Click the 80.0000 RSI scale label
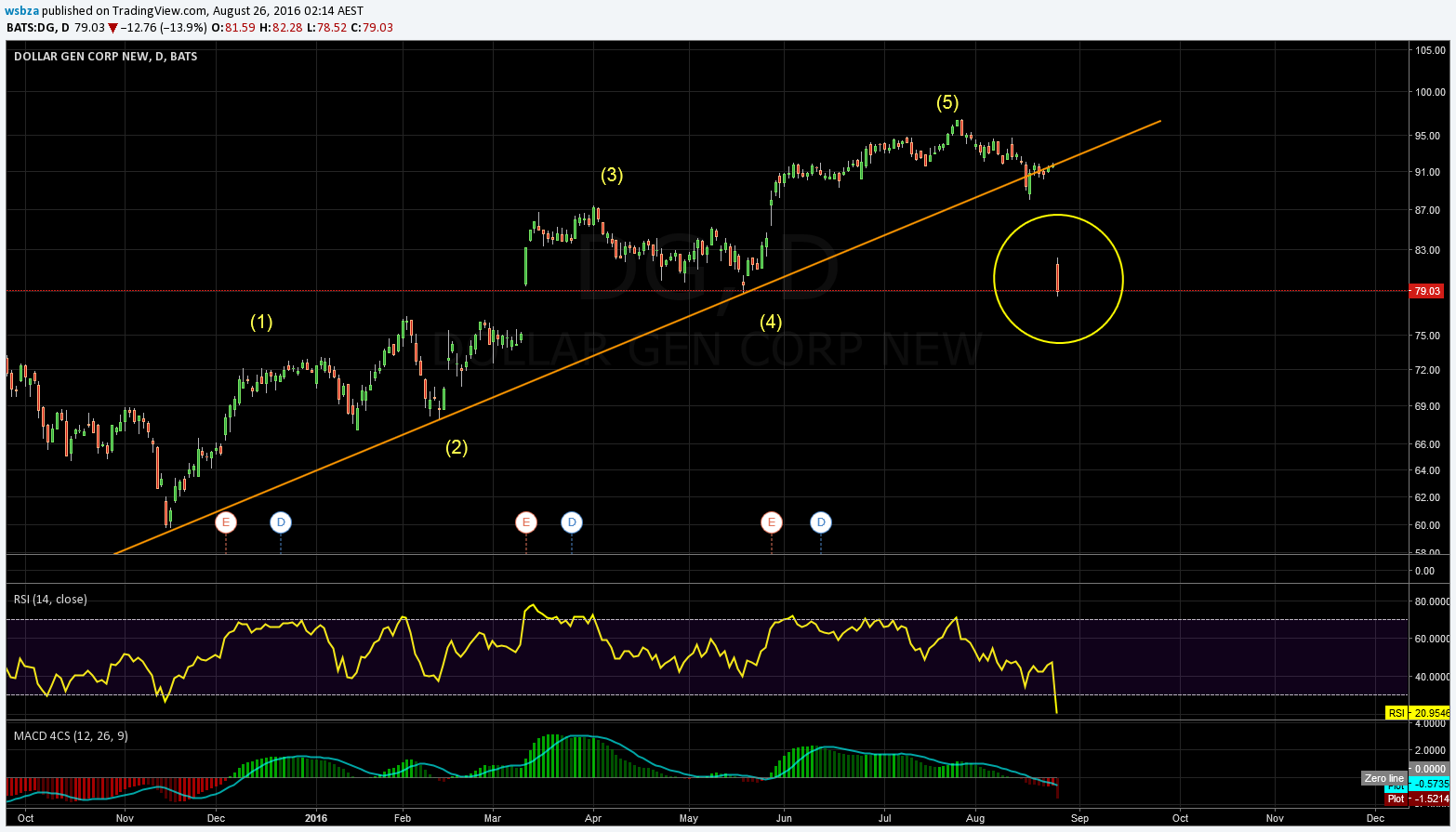 tap(1432, 601)
